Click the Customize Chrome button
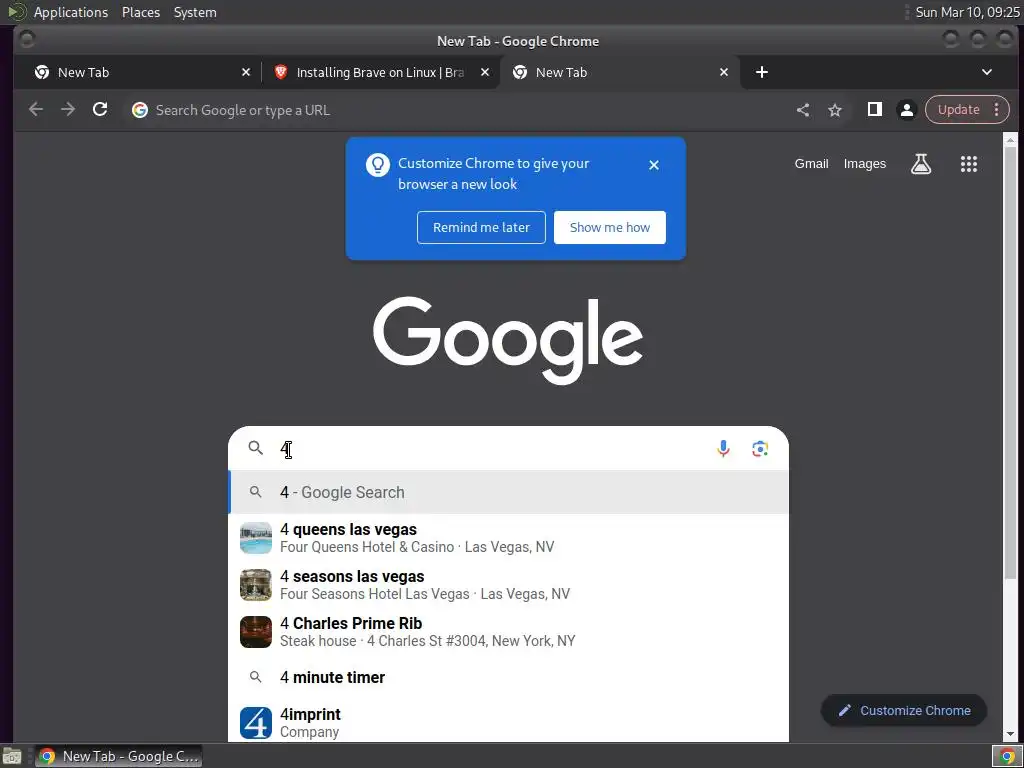1024x768 pixels. tap(904, 711)
